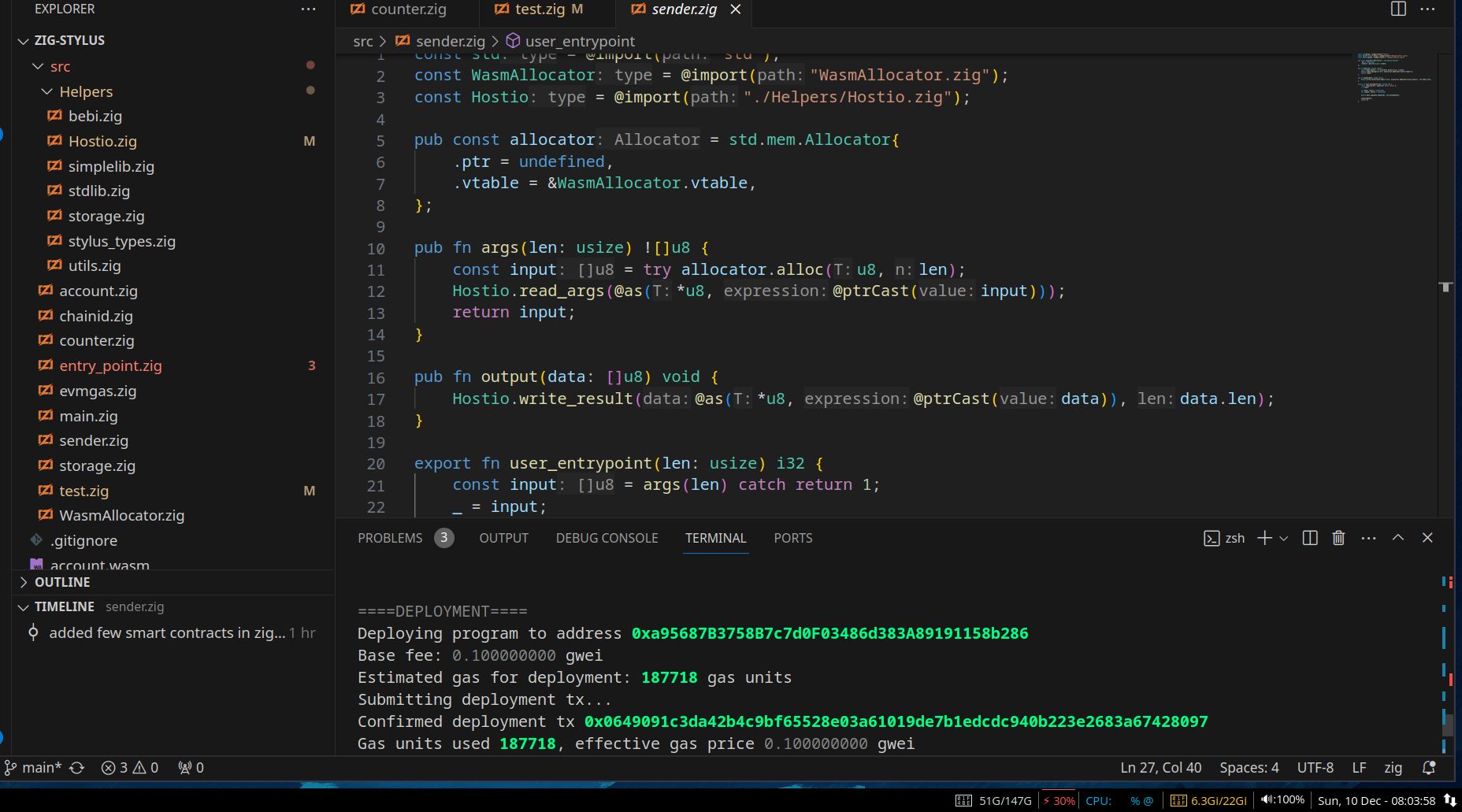This screenshot has height=812, width=1462.
Task: Open editor more actions menu
Action: click(x=1427, y=9)
